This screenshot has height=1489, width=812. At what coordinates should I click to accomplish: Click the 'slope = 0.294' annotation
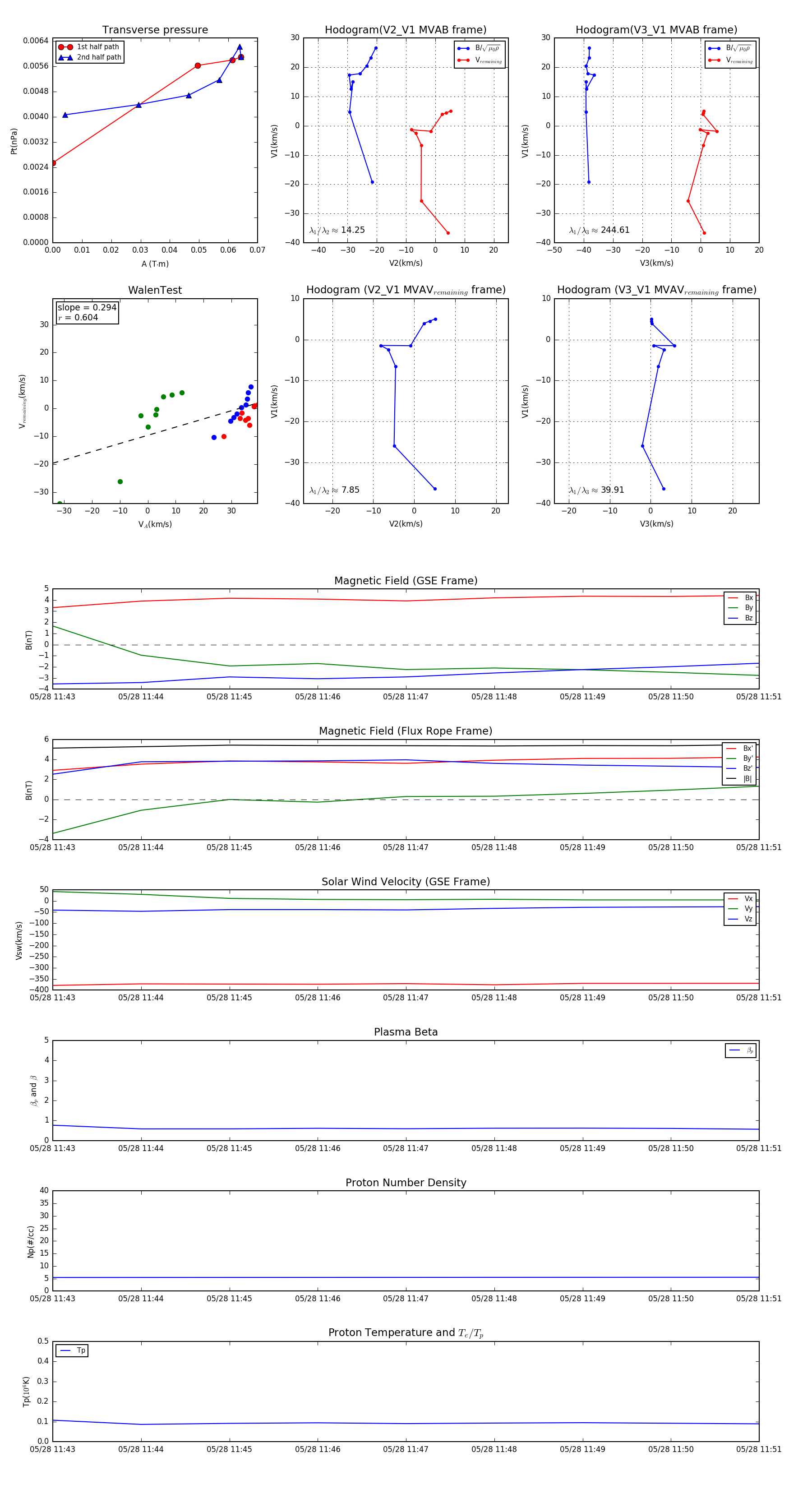point(87,308)
